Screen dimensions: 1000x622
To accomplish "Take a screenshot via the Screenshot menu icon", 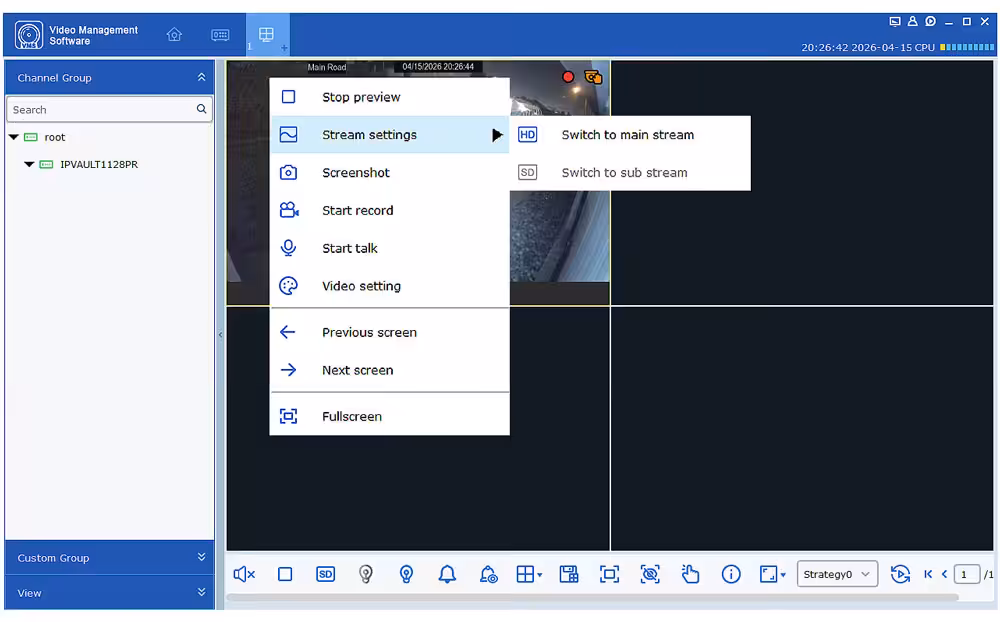I will pyautogui.click(x=288, y=172).
